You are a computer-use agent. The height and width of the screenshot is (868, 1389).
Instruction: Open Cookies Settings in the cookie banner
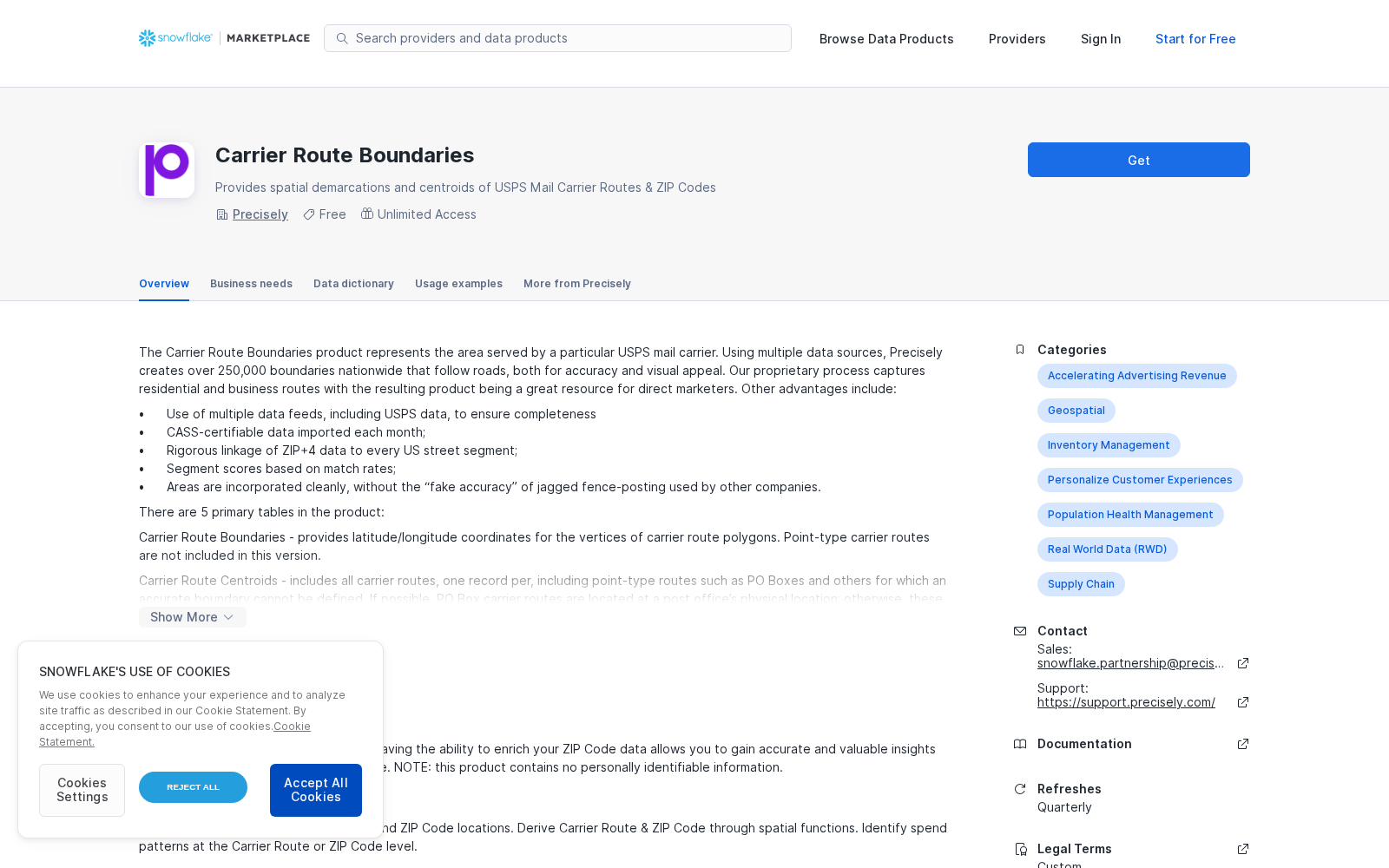pos(82,790)
